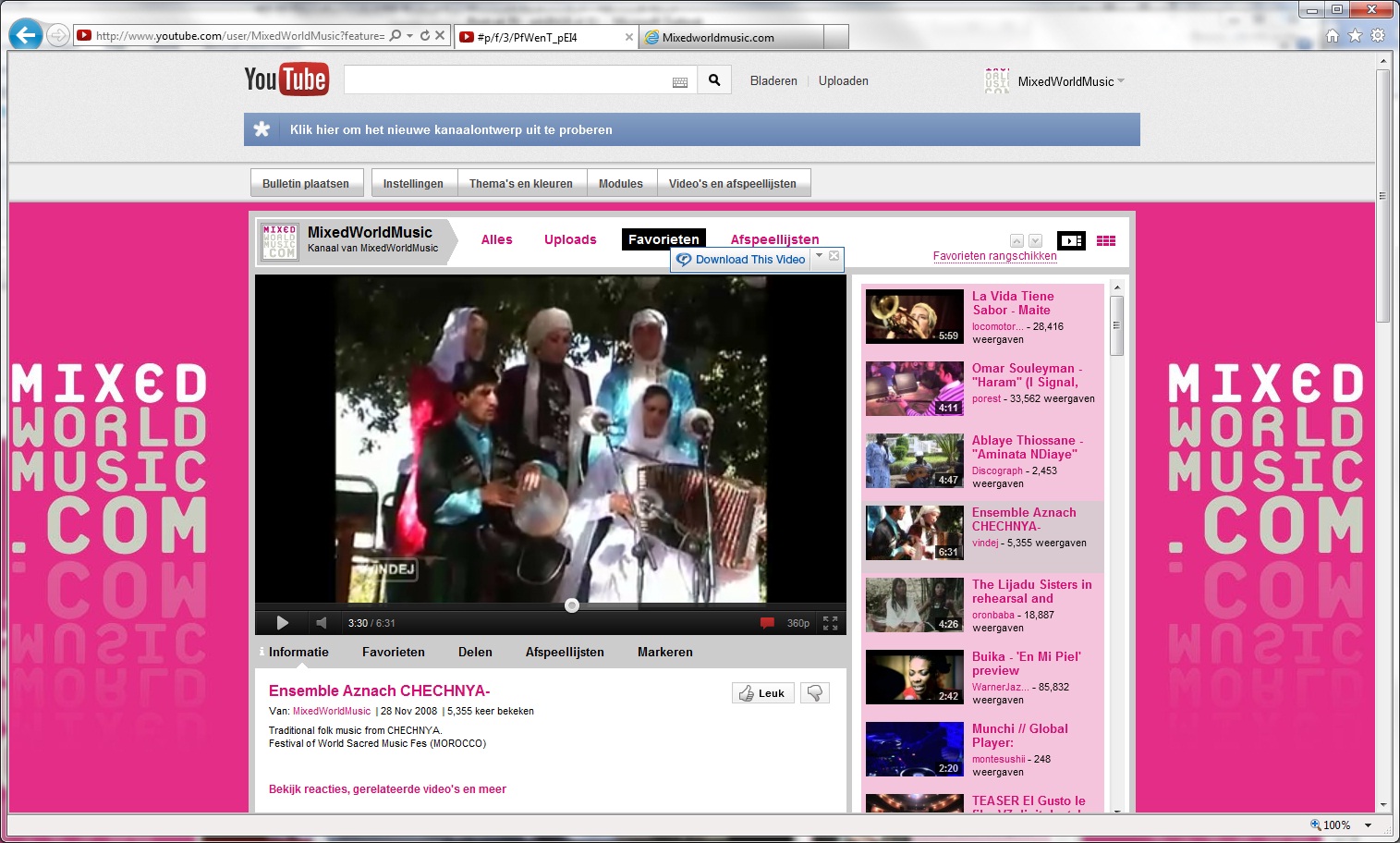Click the Favorieten rangschikken link

pos(994,257)
